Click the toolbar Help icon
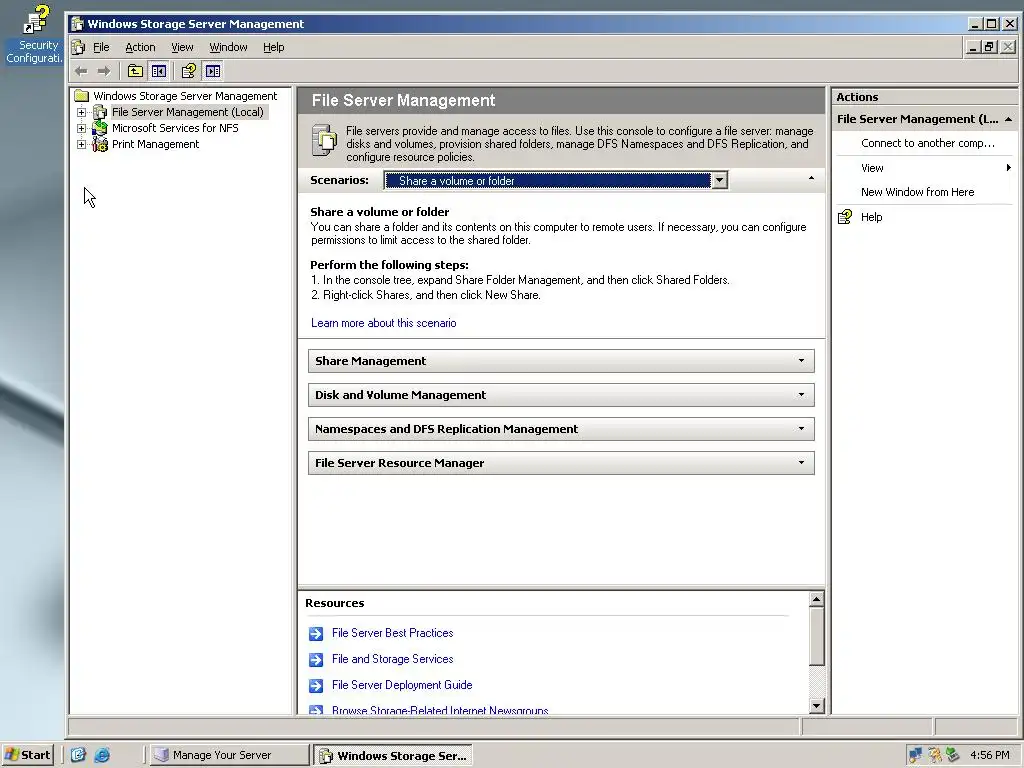The width and height of the screenshot is (1024, 768). [x=189, y=71]
